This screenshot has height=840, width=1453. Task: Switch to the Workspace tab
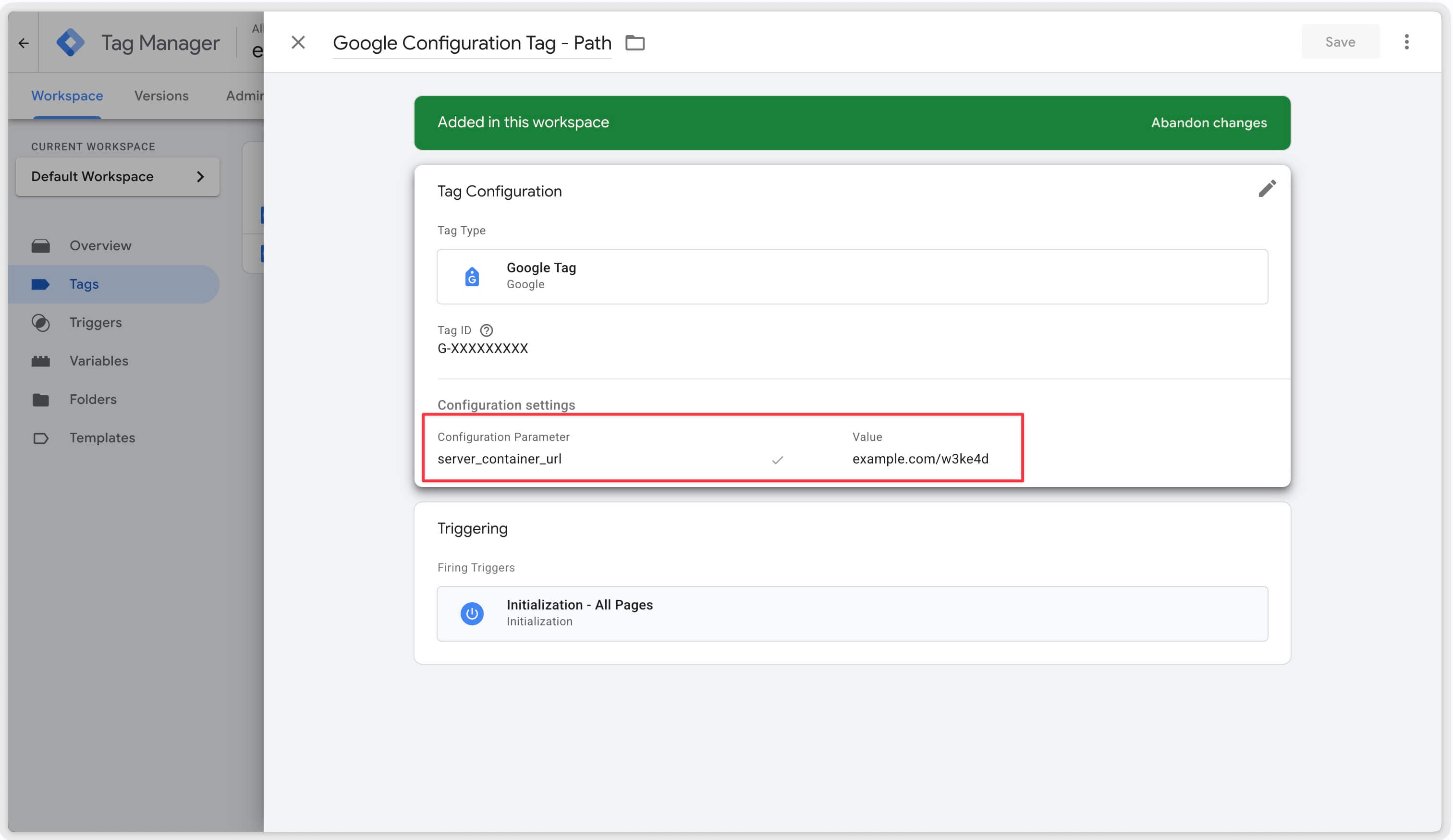click(67, 96)
